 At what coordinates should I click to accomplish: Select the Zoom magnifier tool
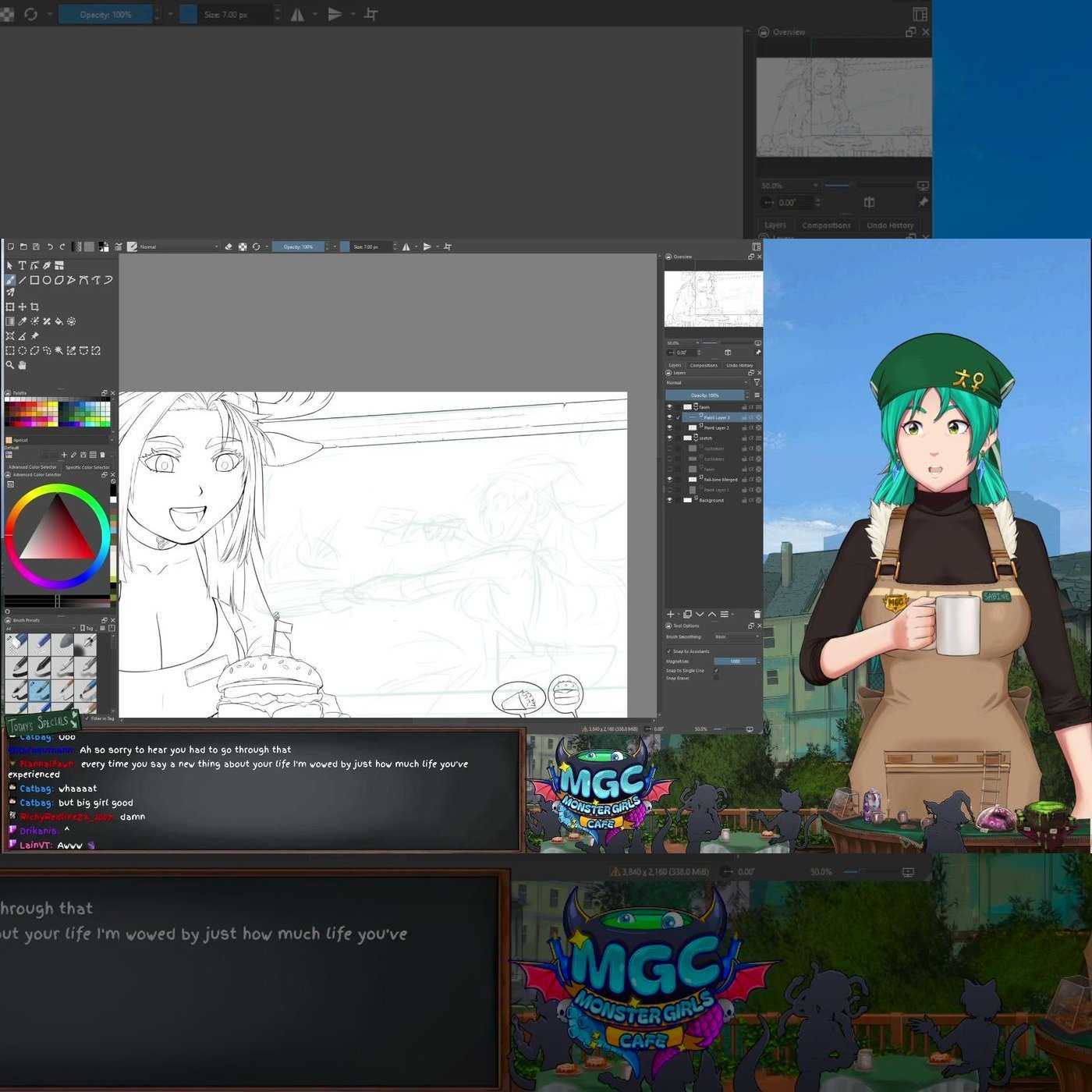(x=9, y=364)
